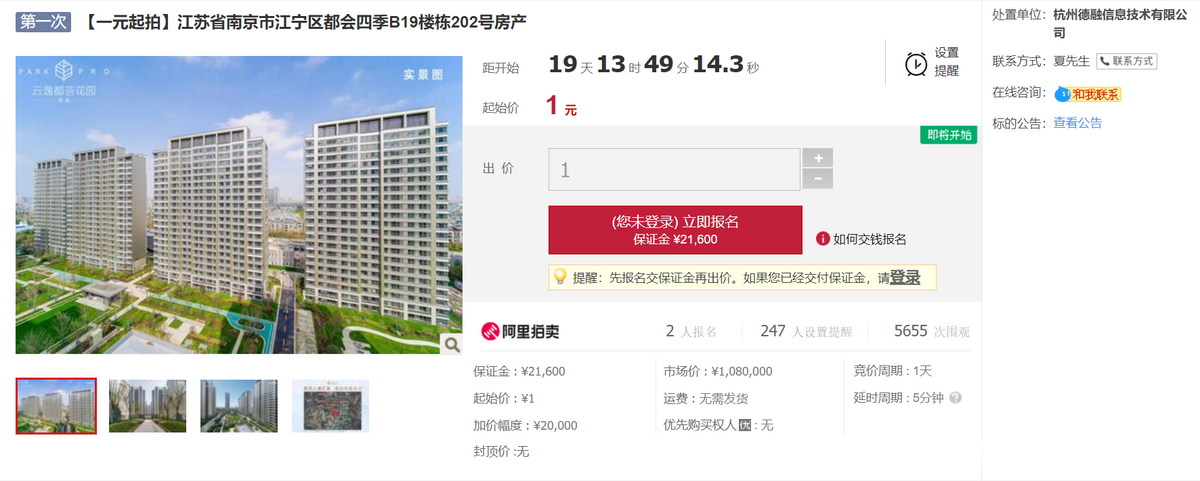The width and height of the screenshot is (1200, 481).
Task: Open 联系方式 phone contact button
Action: pyautogui.click(x=1127, y=61)
